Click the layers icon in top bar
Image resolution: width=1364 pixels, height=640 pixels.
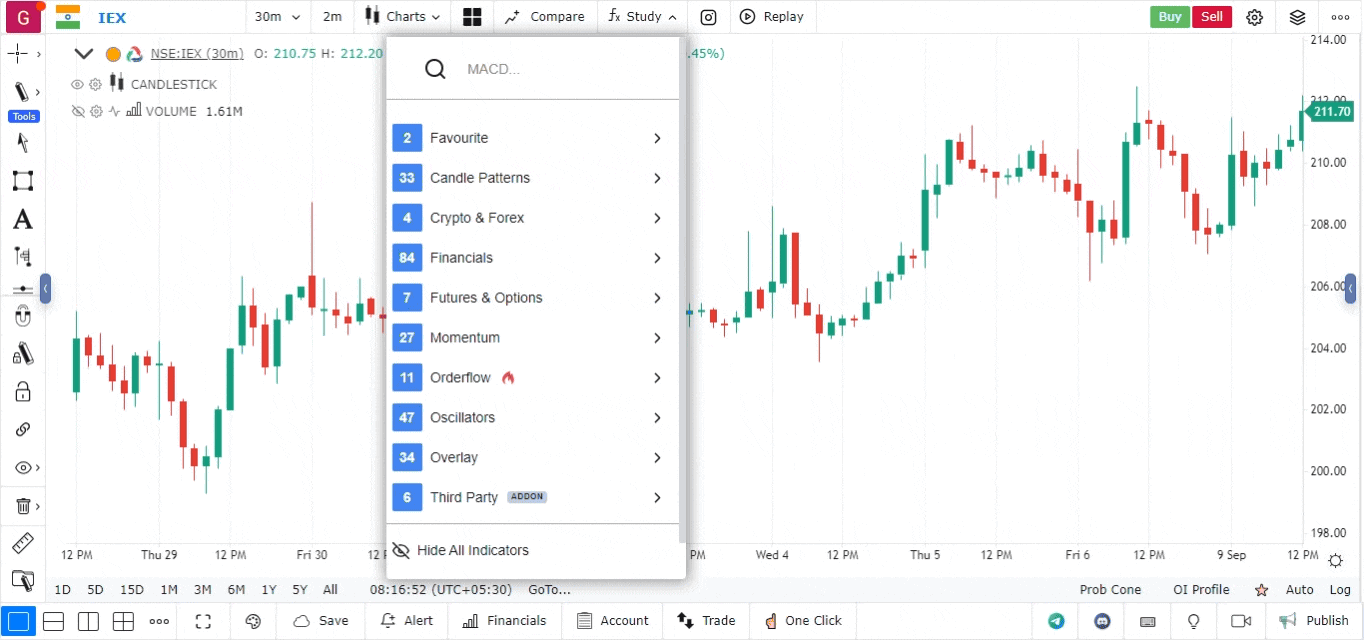[1297, 17]
